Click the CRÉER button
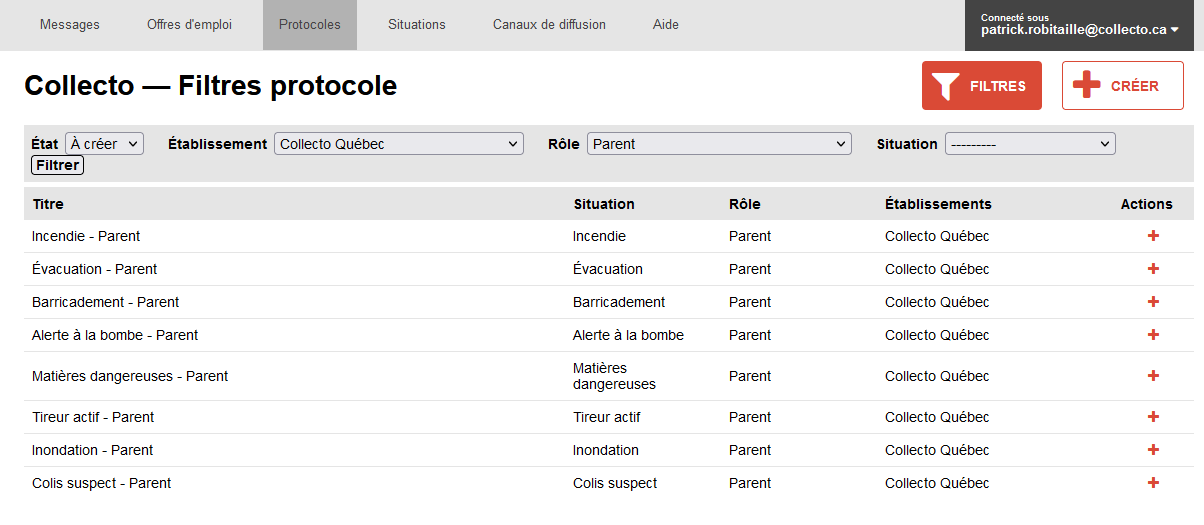Viewport: 1204px width, 525px height. pos(1123,86)
